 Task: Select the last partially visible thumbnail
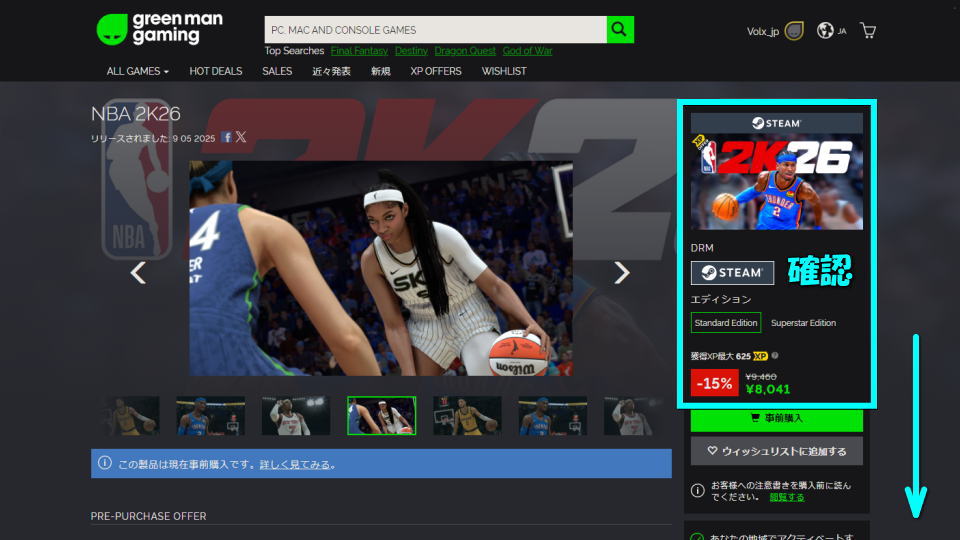(634, 416)
